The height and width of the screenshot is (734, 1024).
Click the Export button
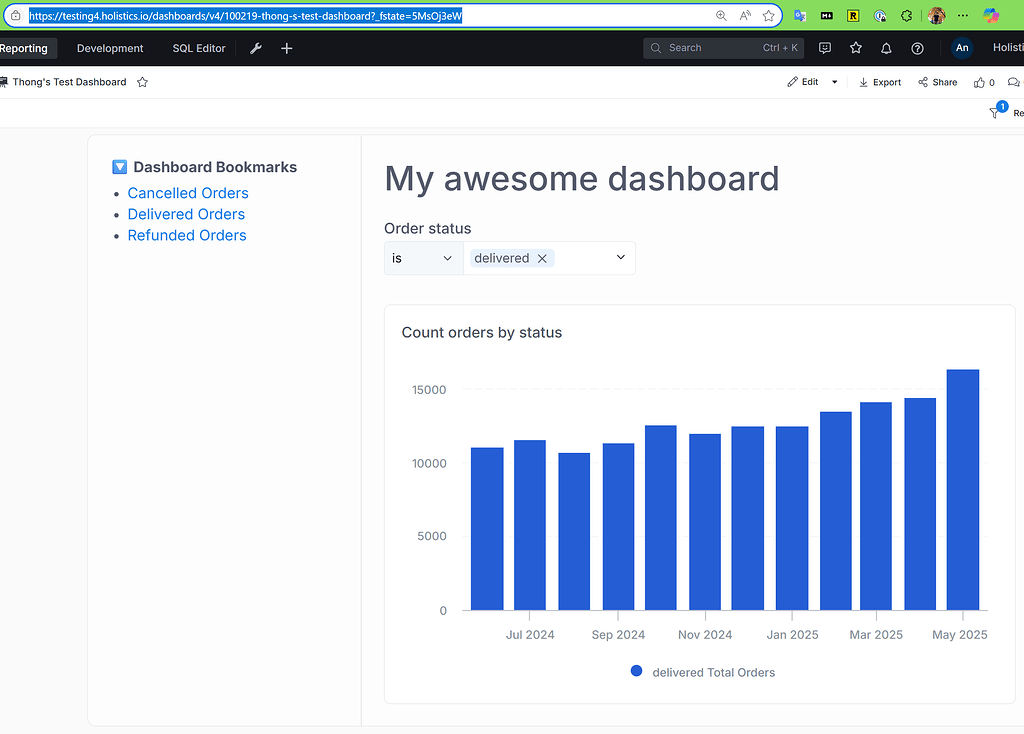pos(880,82)
